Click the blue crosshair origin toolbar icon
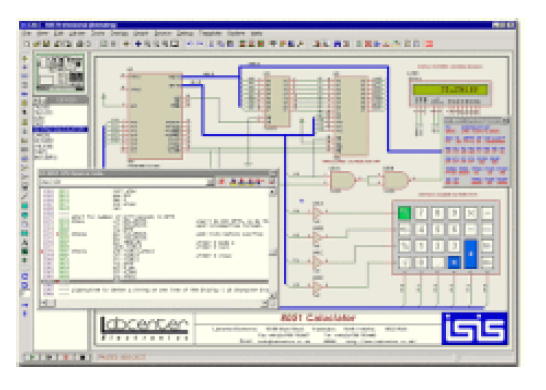The height and width of the screenshot is (390, 546). 138,44
